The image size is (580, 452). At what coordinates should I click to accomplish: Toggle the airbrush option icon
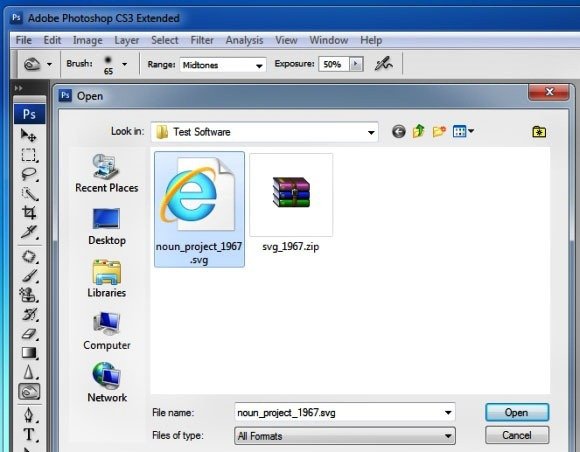(384, 64)
